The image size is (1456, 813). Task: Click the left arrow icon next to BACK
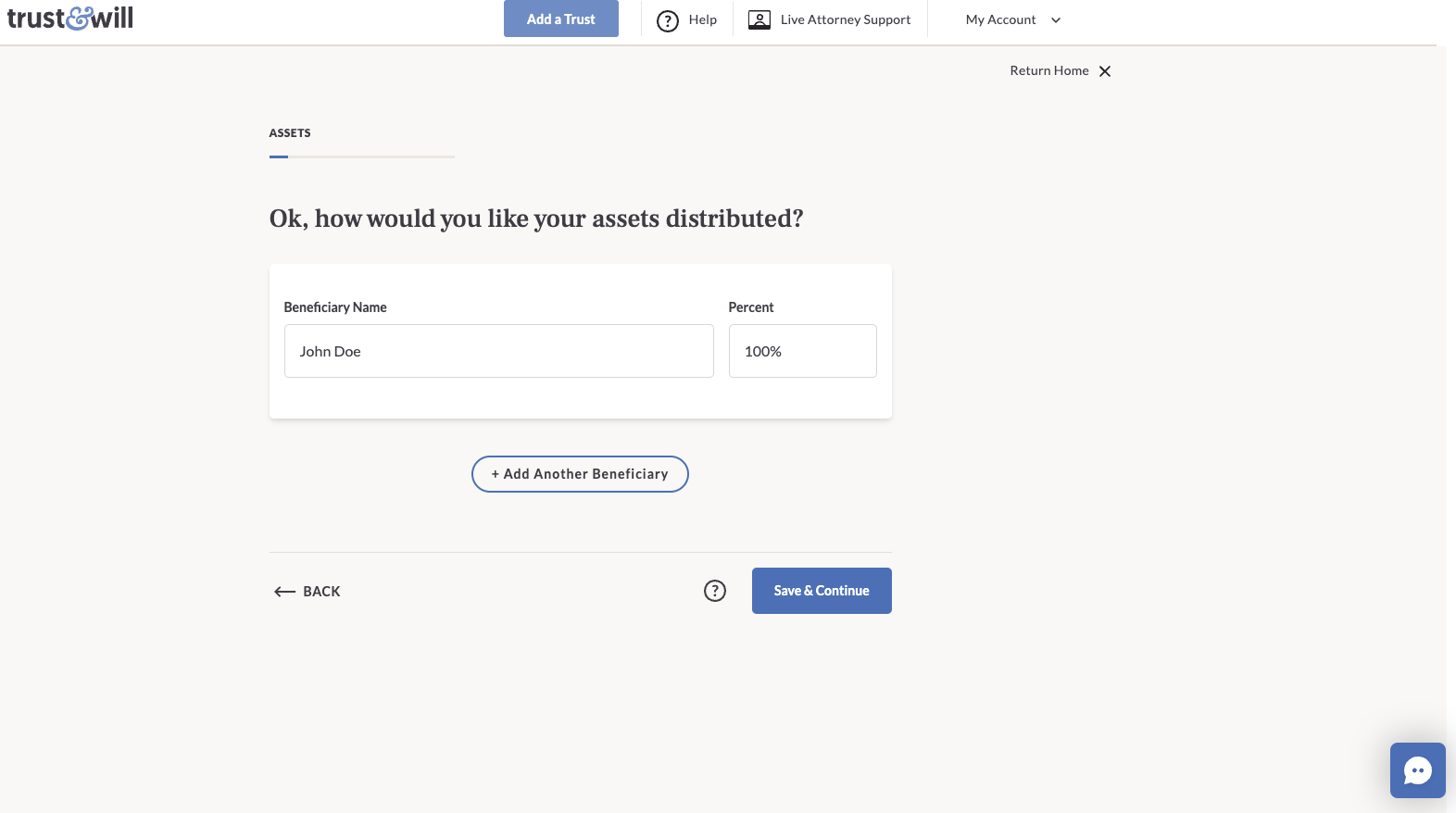click(284, 592)
